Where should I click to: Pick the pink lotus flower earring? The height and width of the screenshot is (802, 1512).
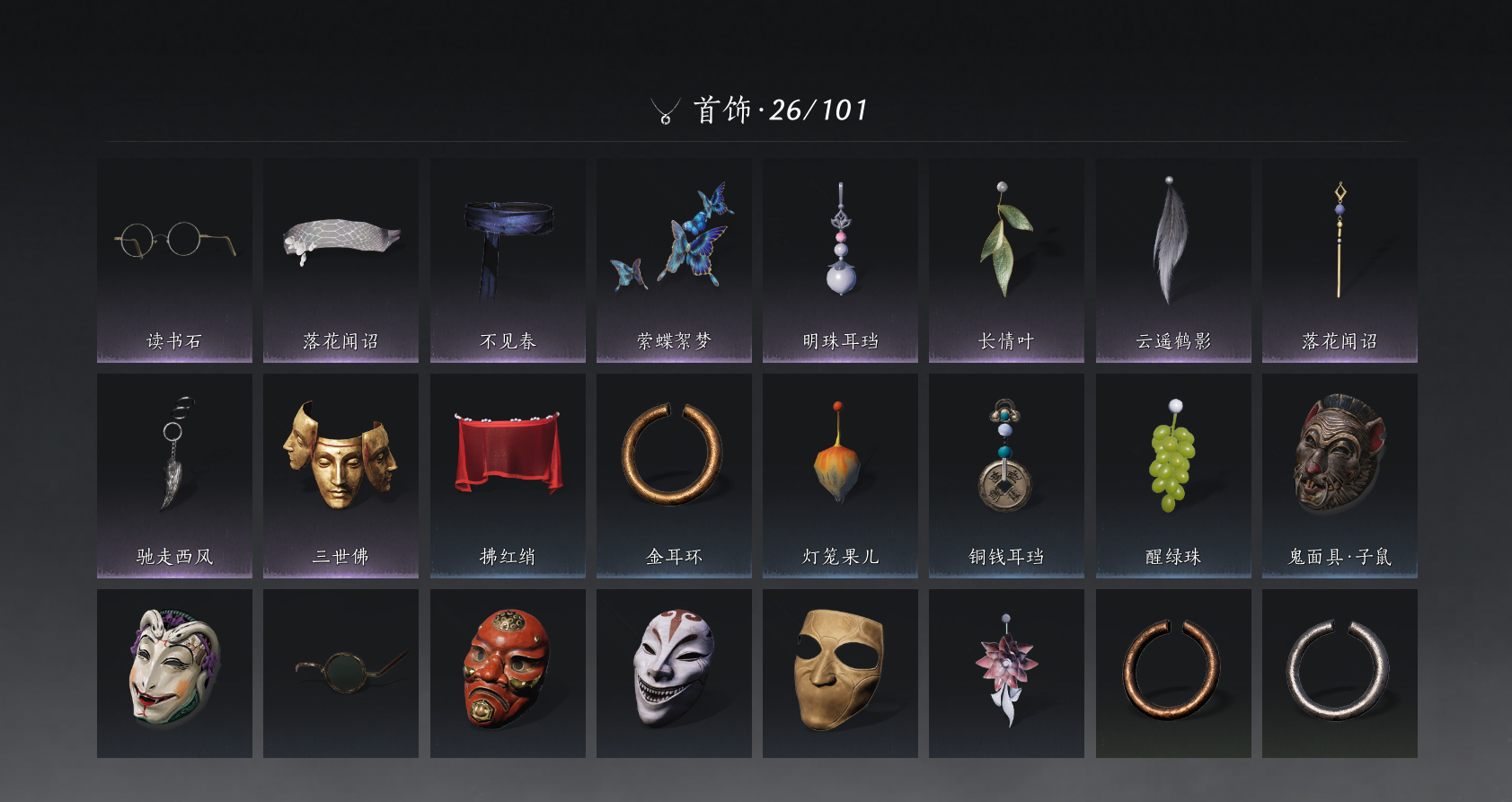tap(1006, 674)
